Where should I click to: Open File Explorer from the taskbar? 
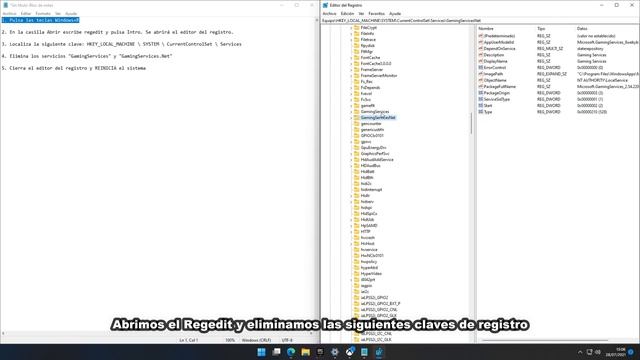click(305, 352)
